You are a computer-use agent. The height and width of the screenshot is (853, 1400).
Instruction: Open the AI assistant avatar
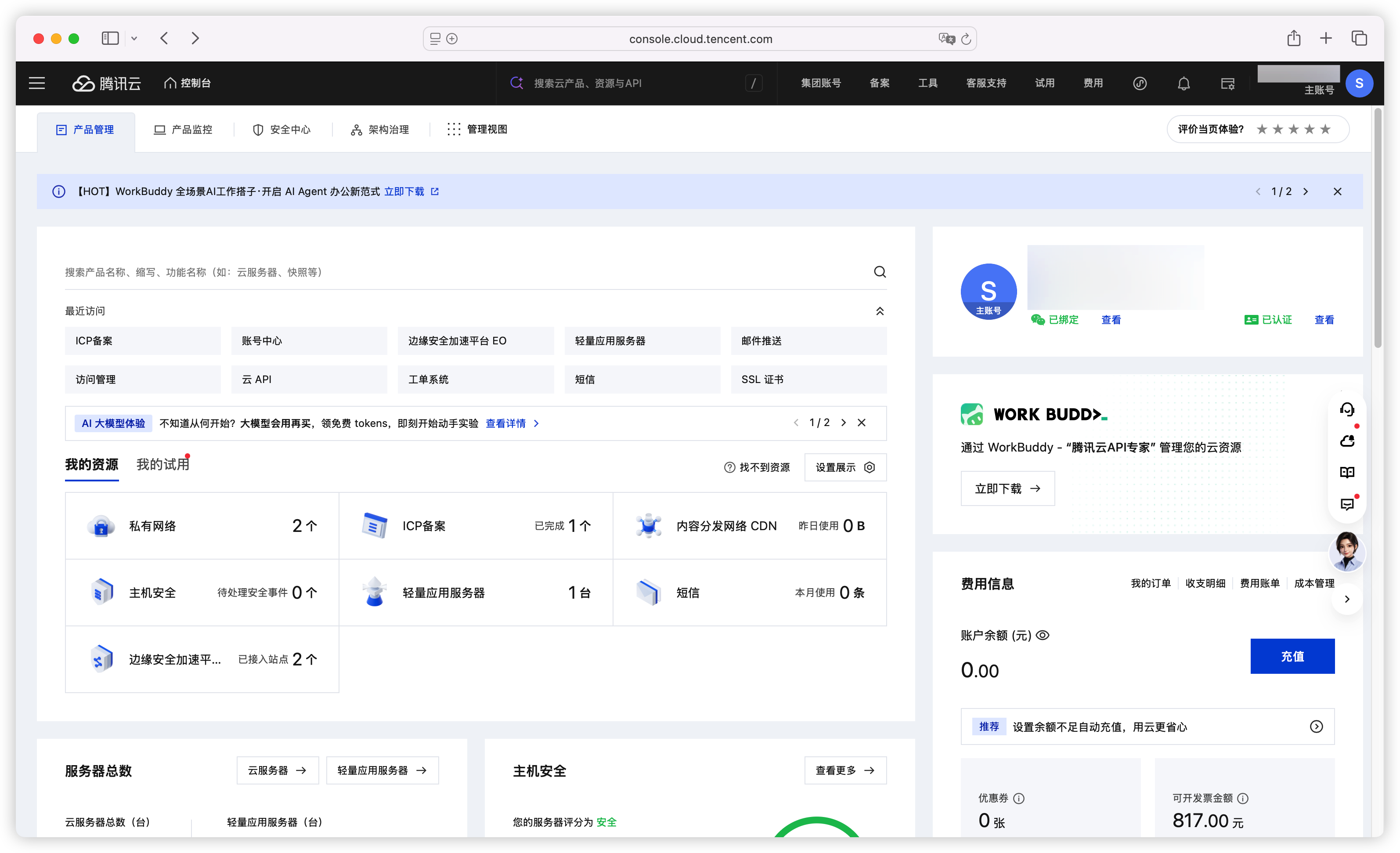point(1346,551)
